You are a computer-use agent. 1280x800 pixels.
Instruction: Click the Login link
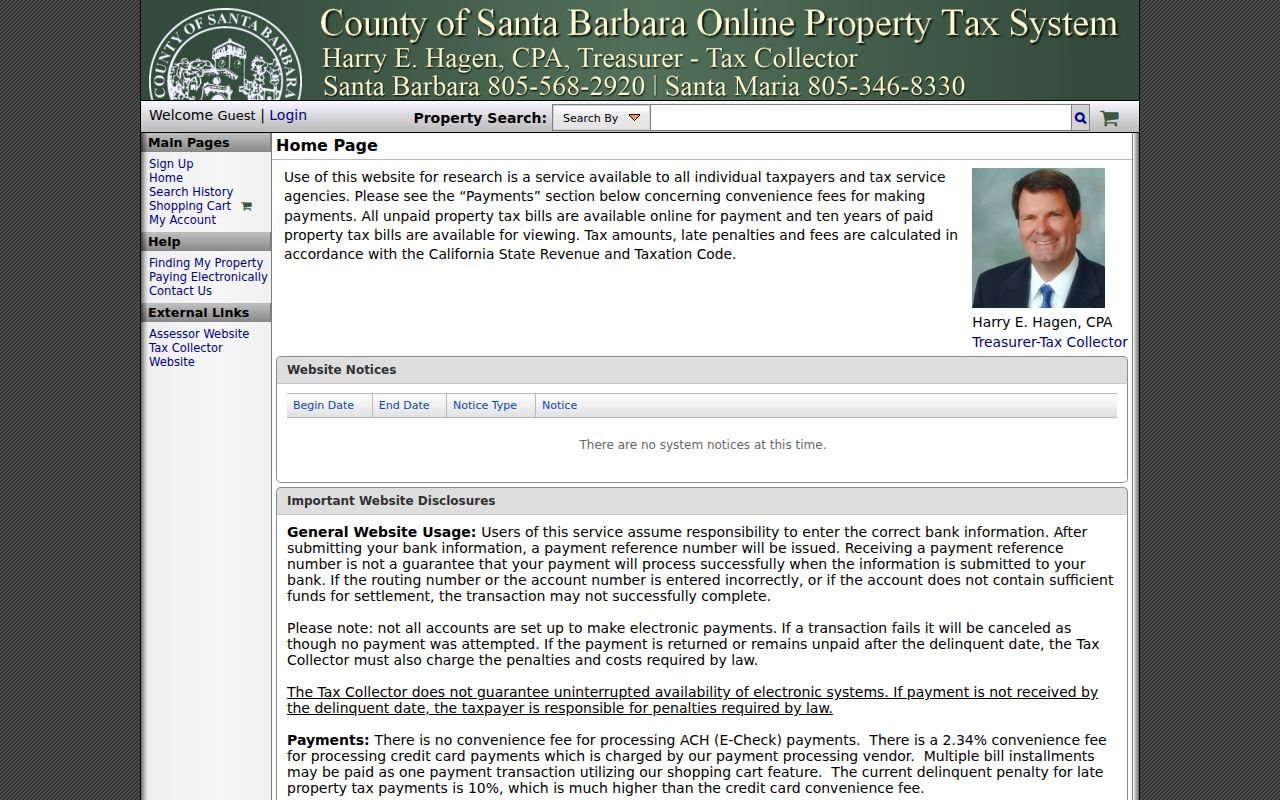tap(288, 115)
